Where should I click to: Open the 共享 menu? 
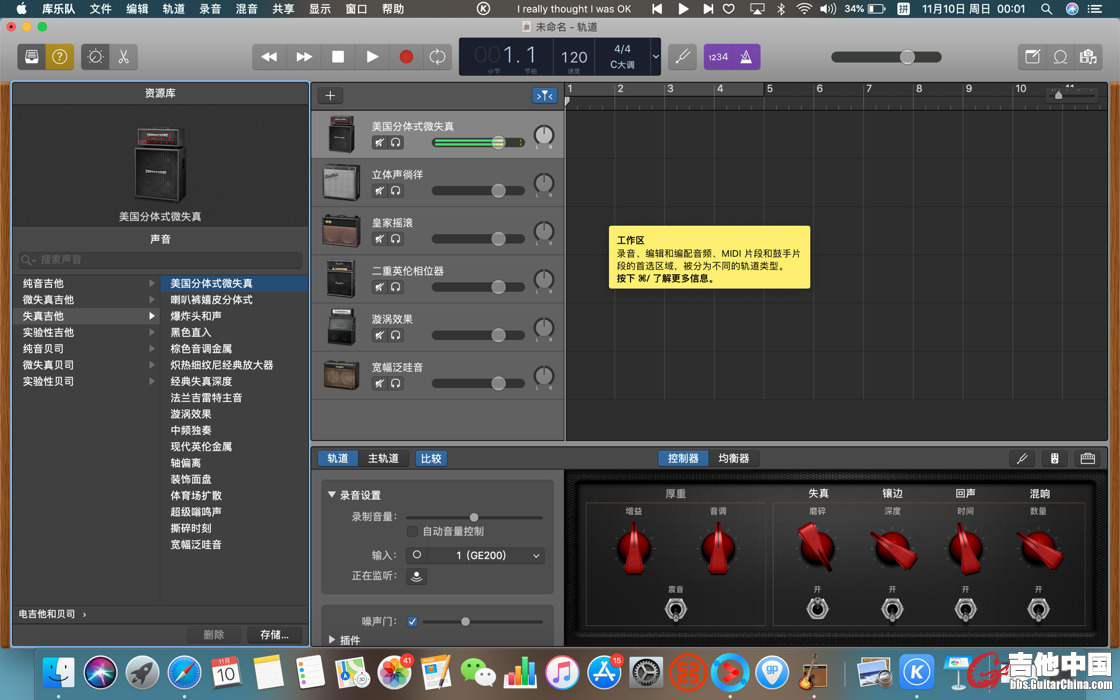283,9
